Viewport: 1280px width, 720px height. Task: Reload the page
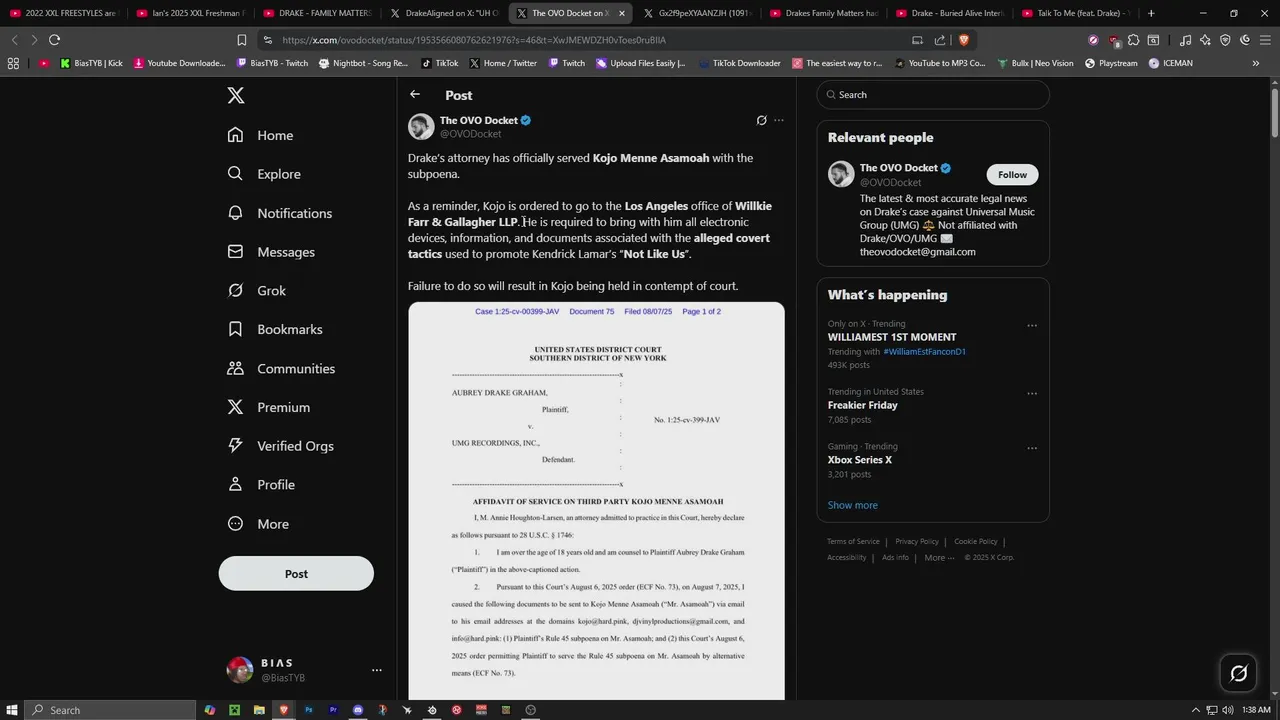tap(54, 40)
